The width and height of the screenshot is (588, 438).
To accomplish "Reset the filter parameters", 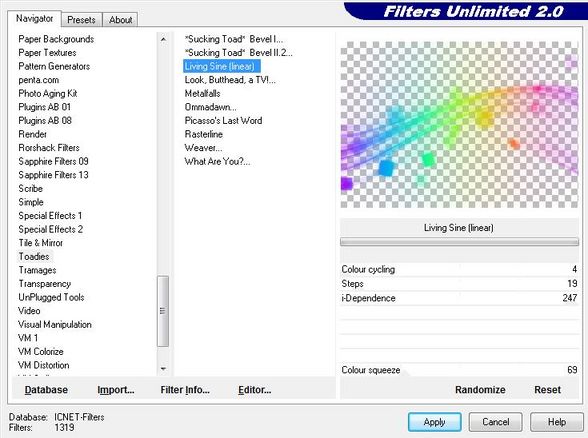I will coord(548,390).
